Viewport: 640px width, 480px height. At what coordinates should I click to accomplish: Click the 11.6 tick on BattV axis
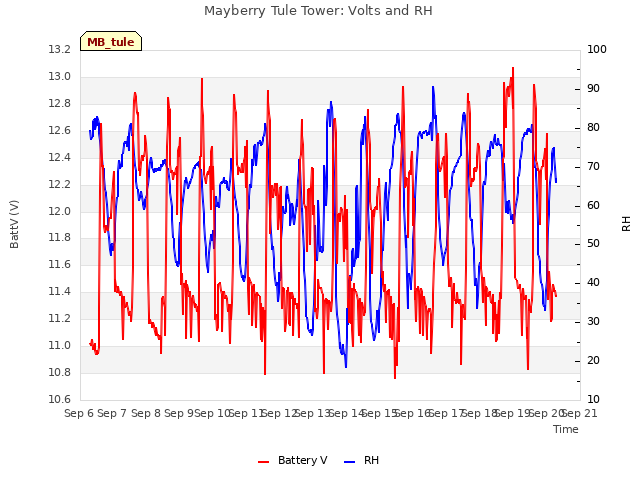click(60, 264)
